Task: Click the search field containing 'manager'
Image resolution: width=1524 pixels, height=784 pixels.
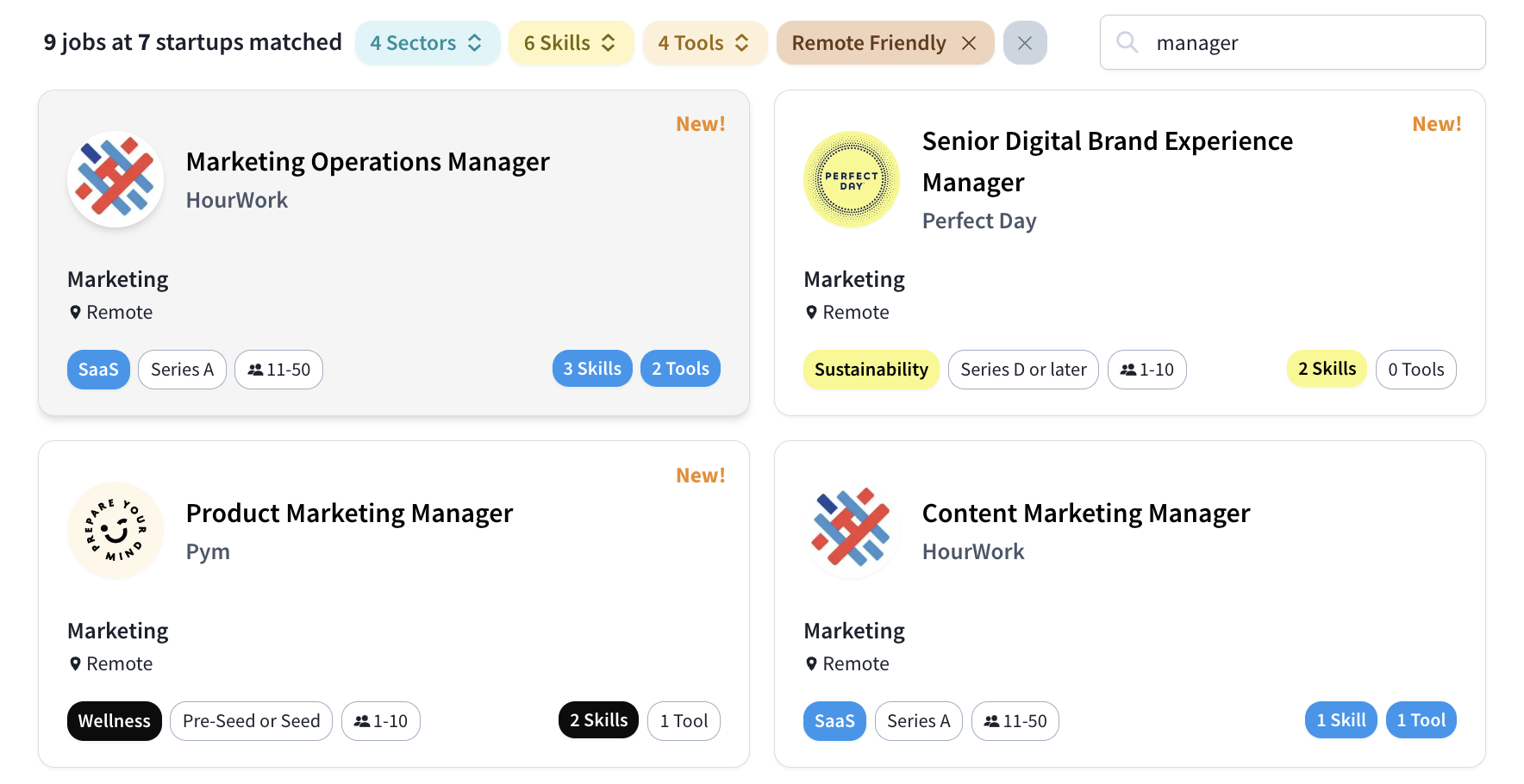Action: tap(1292, 42)
